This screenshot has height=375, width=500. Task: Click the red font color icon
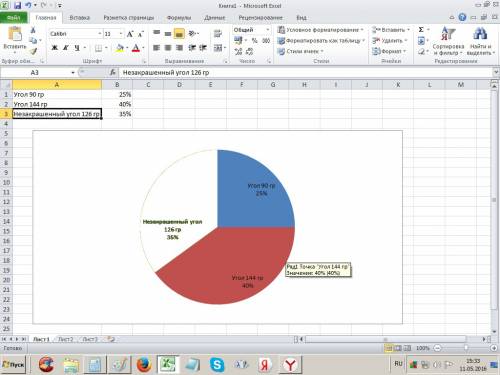[136, 48]
